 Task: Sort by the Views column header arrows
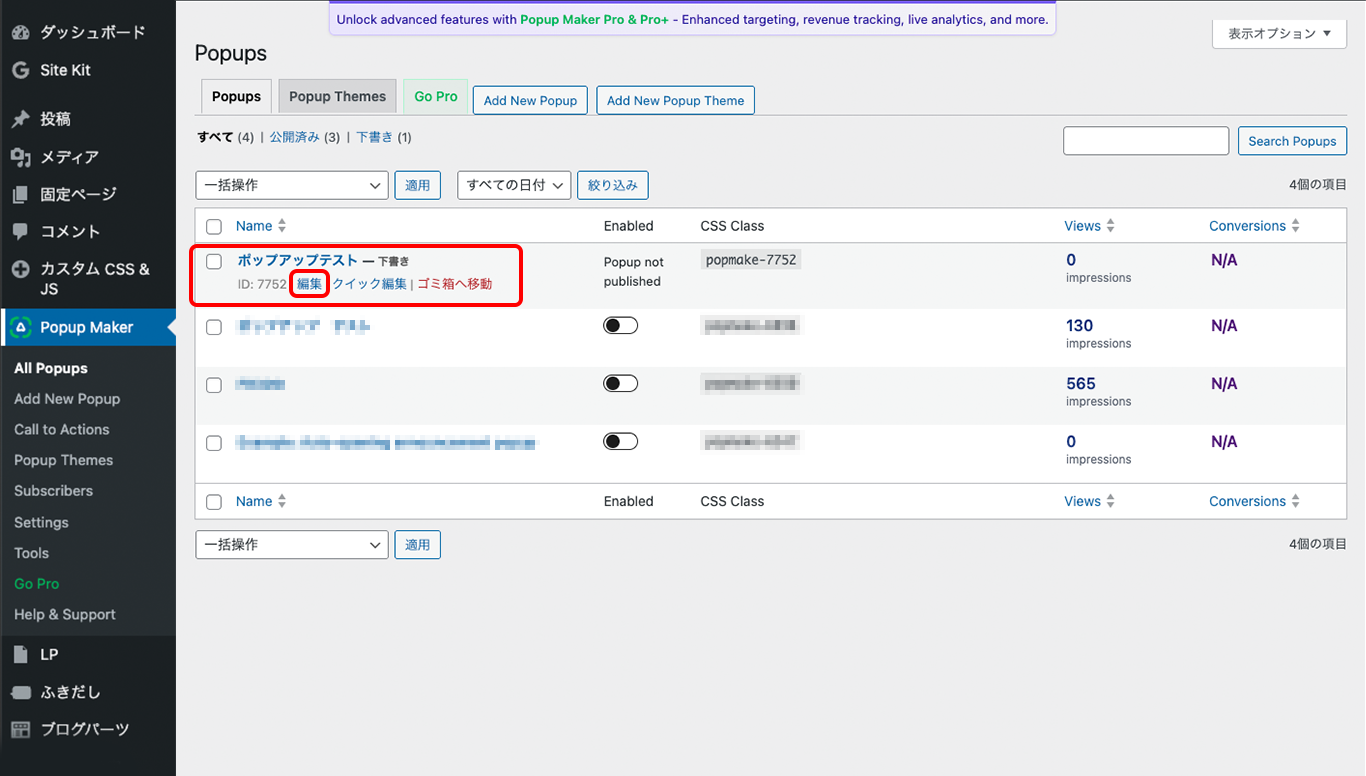[1110, 226]
